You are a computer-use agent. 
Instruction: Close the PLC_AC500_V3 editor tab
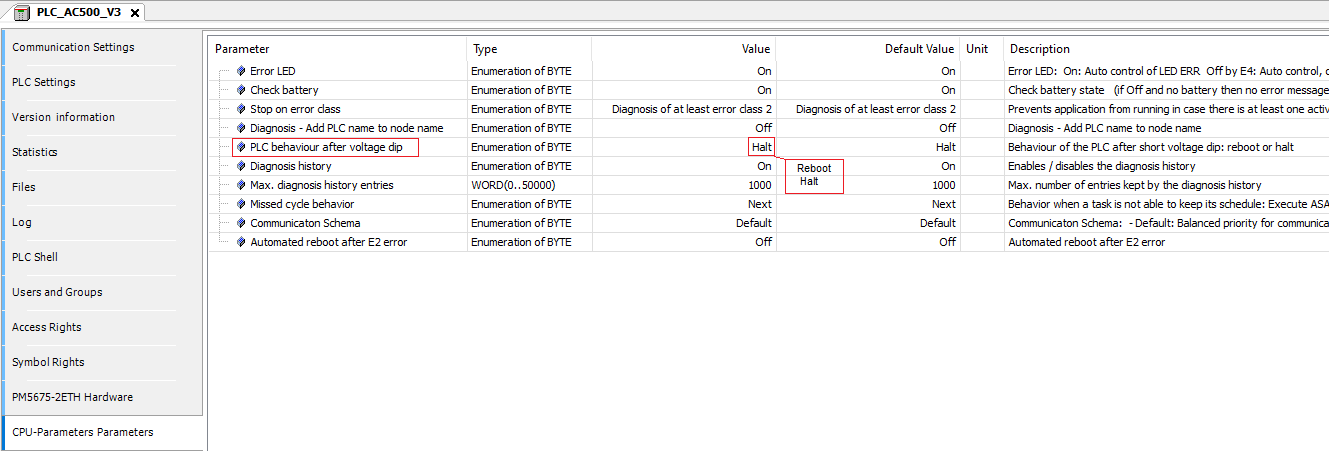click(135, 13)
